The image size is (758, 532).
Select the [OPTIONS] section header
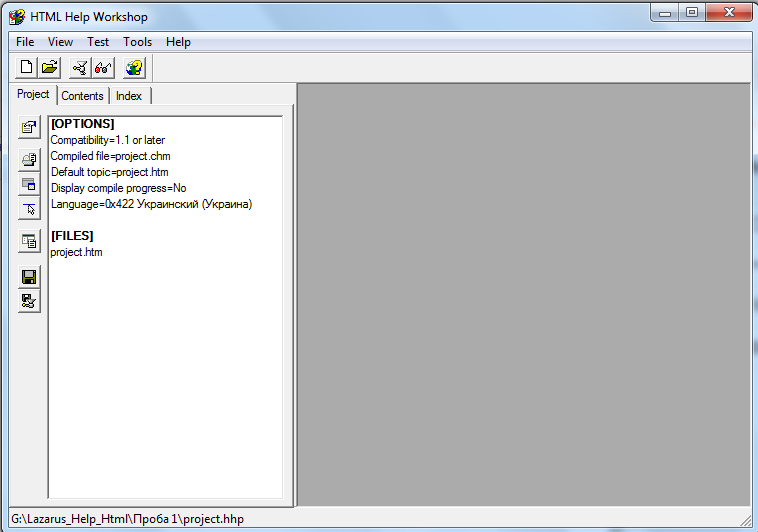(x=83, y=124)
